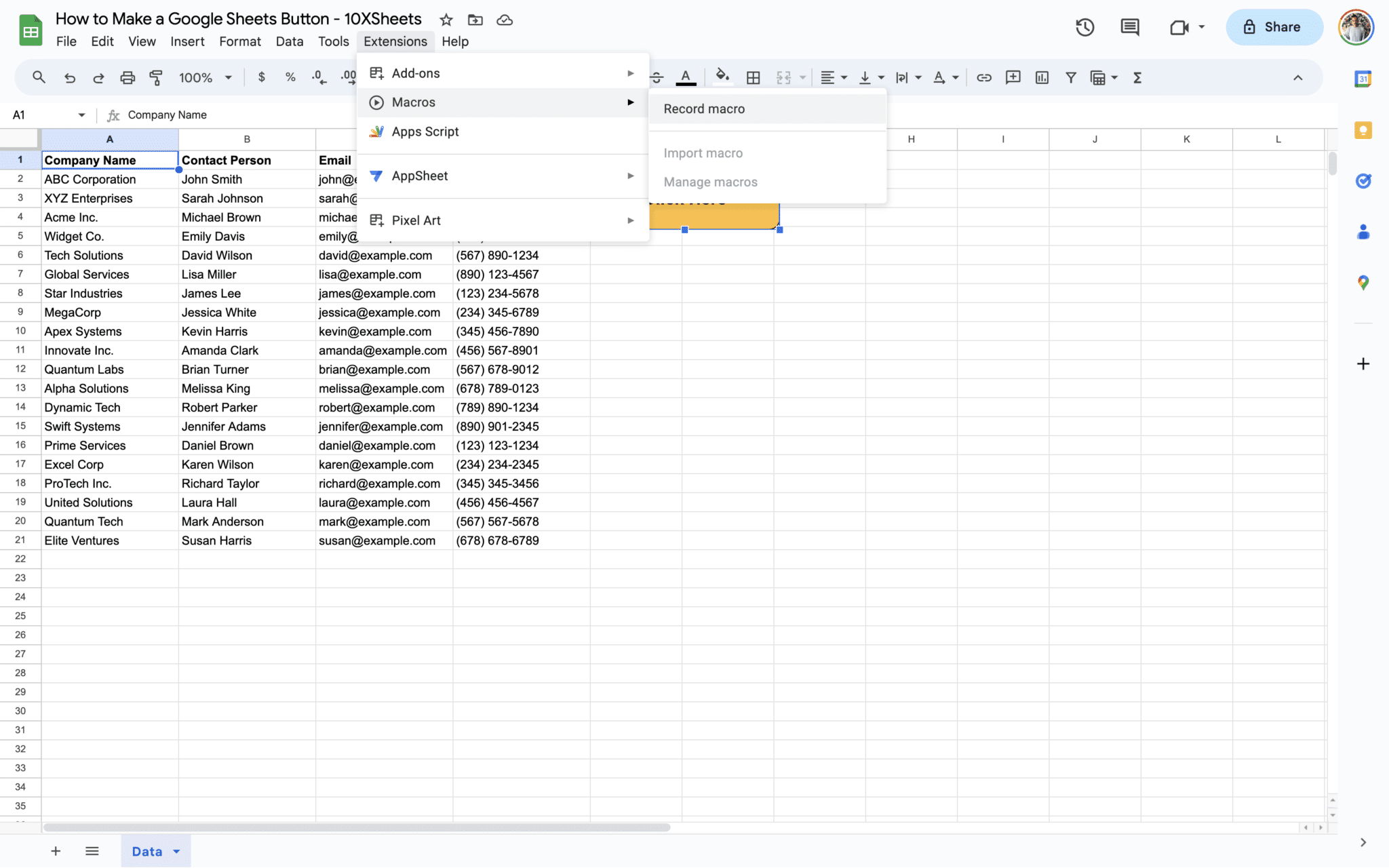The image size is (1389, 868).
Task: Open Apps Script from Extensions menu
Action: (425, 132)
